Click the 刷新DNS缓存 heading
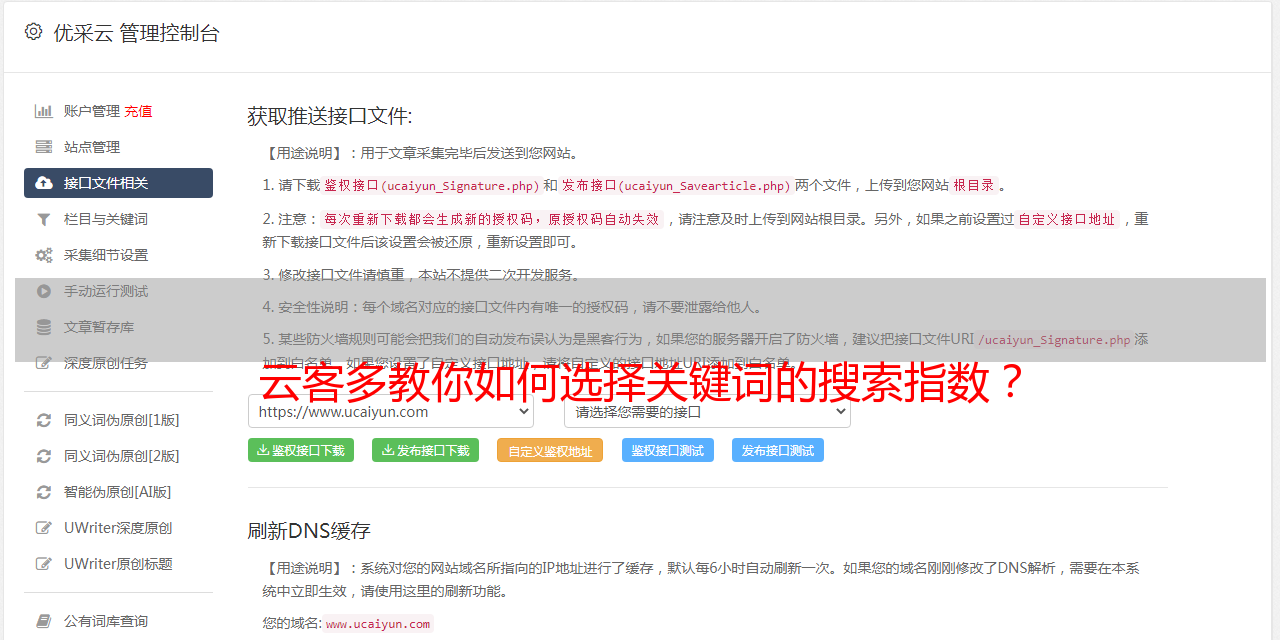The image size is (1280, 640). [309, 530]
